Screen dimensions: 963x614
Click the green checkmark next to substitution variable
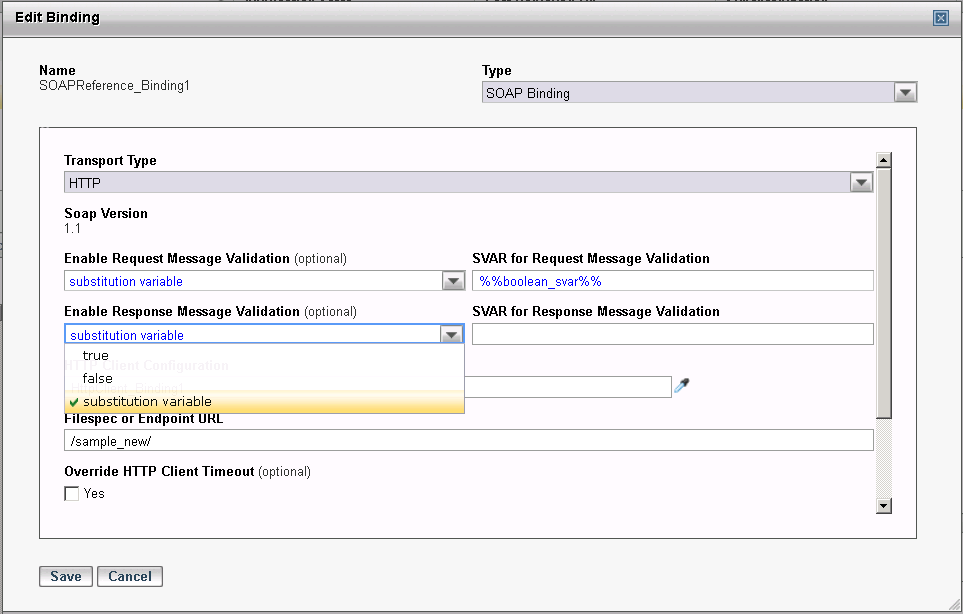click(x=74, y=402)
